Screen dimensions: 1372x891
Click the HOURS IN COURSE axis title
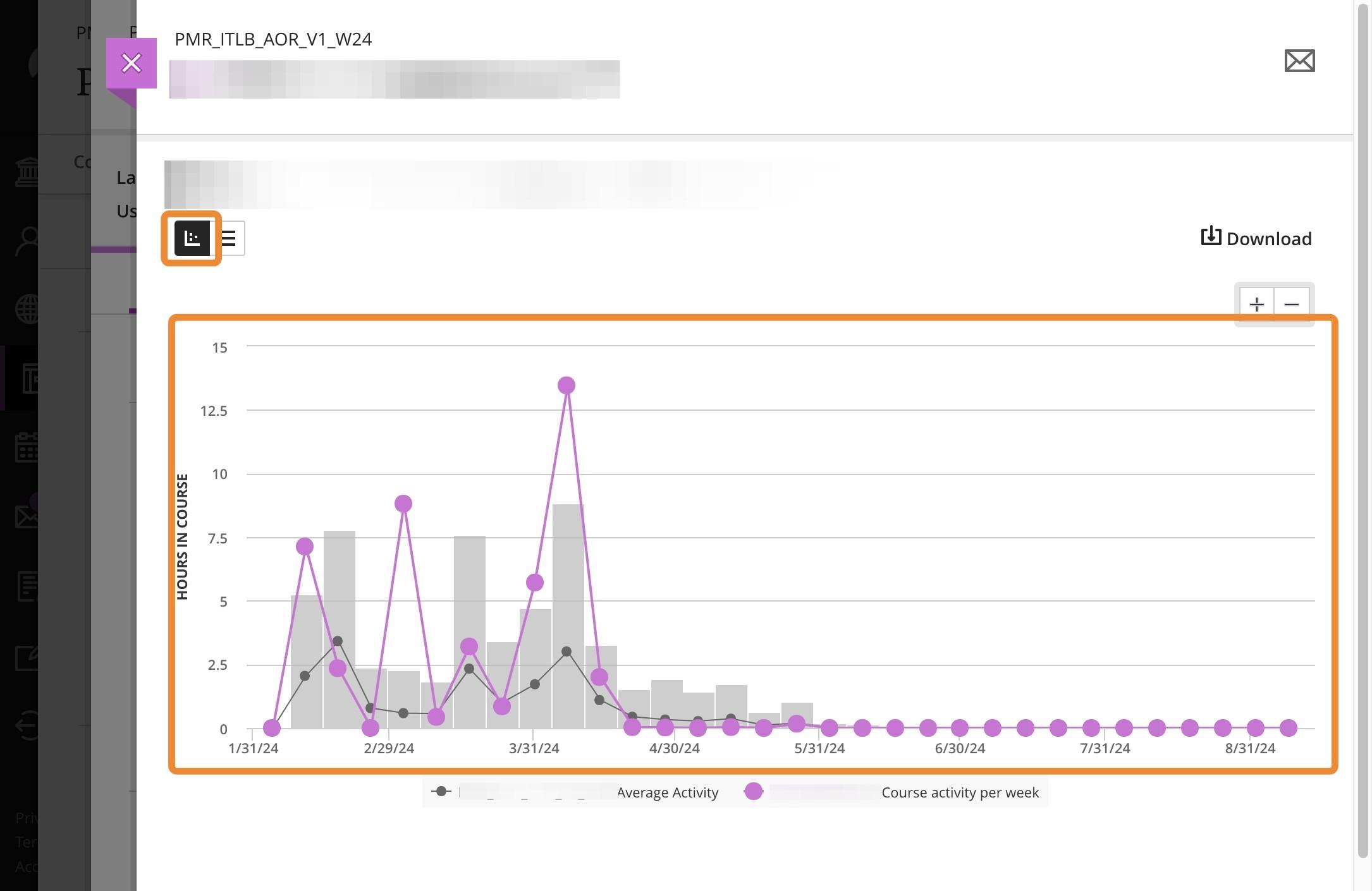[x=182, y=536]
